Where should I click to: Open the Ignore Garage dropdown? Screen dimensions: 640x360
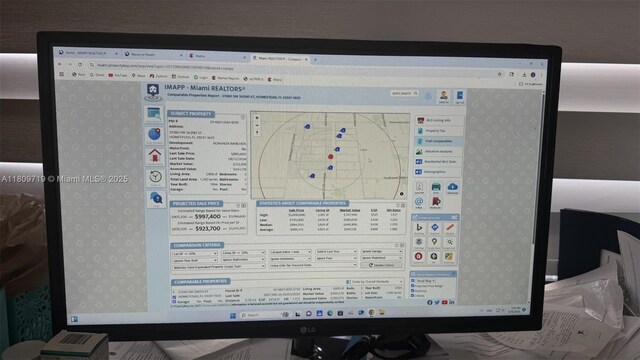click(x=381, y=251)
